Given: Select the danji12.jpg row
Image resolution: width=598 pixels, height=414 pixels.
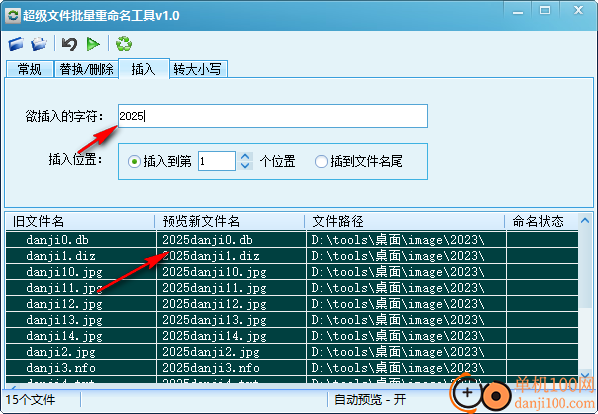Looking at the screenshot, I should pyautogui.click(x=292, y=304).
